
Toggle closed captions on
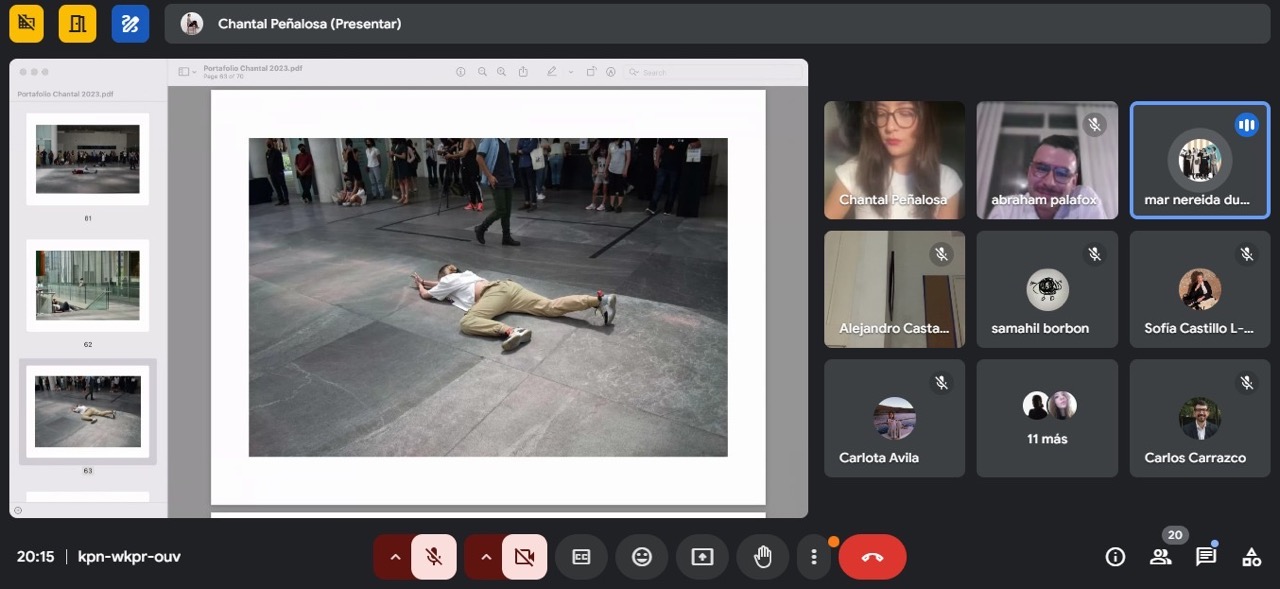pyautogui.click(x=581, y=557)
